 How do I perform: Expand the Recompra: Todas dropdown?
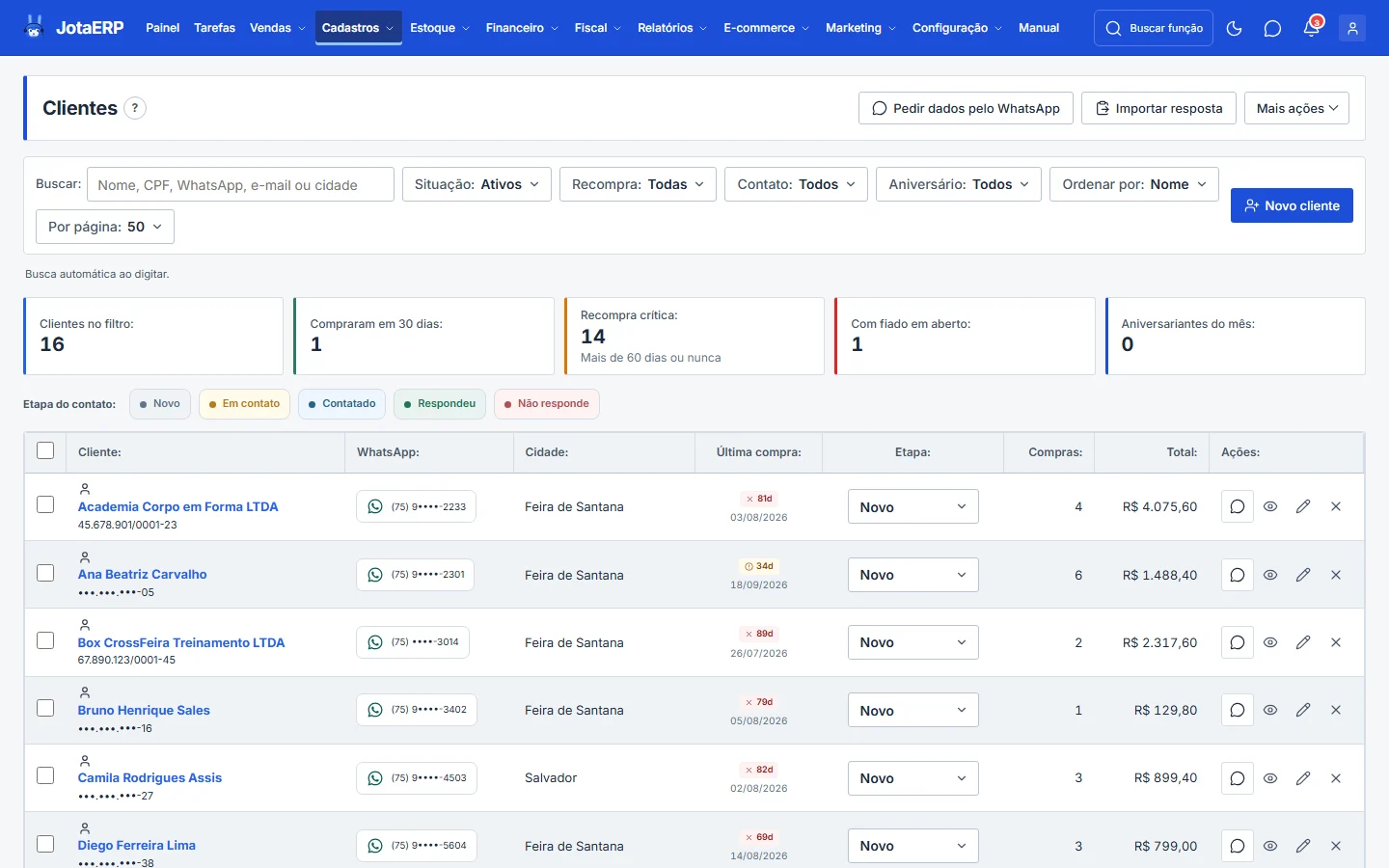coord(638,184)
